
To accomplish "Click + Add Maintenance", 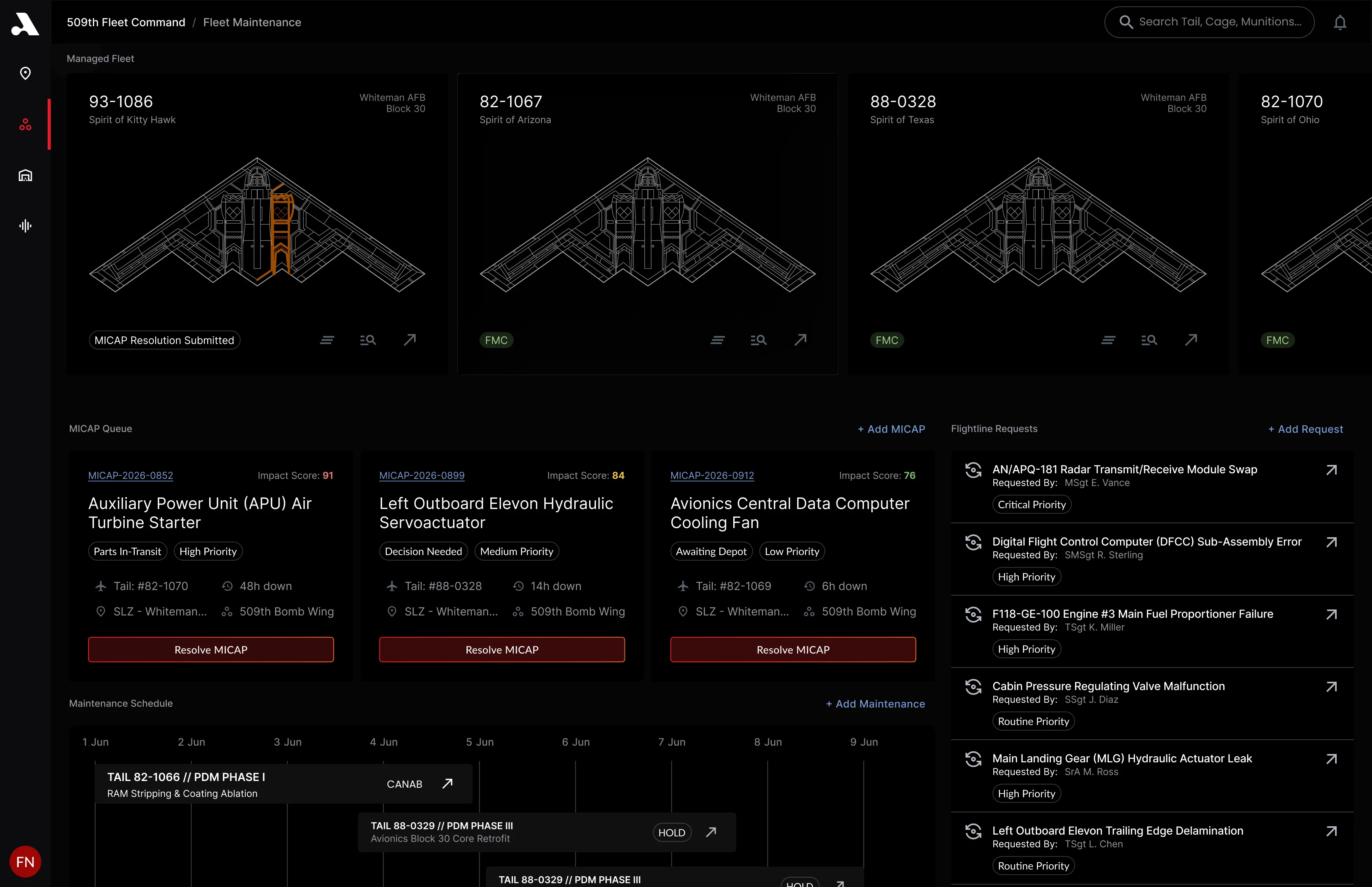I will [875, 704].
